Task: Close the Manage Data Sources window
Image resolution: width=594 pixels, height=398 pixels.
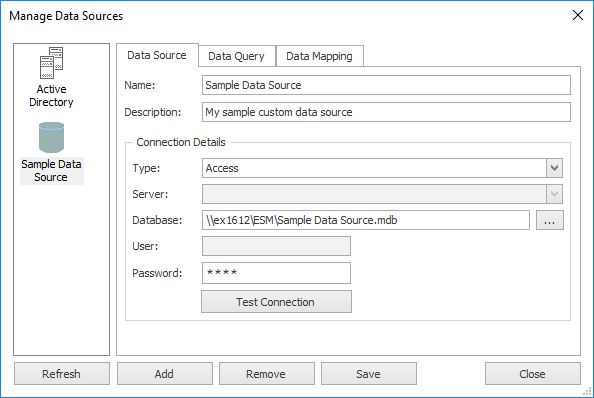Action: (578, 15)
